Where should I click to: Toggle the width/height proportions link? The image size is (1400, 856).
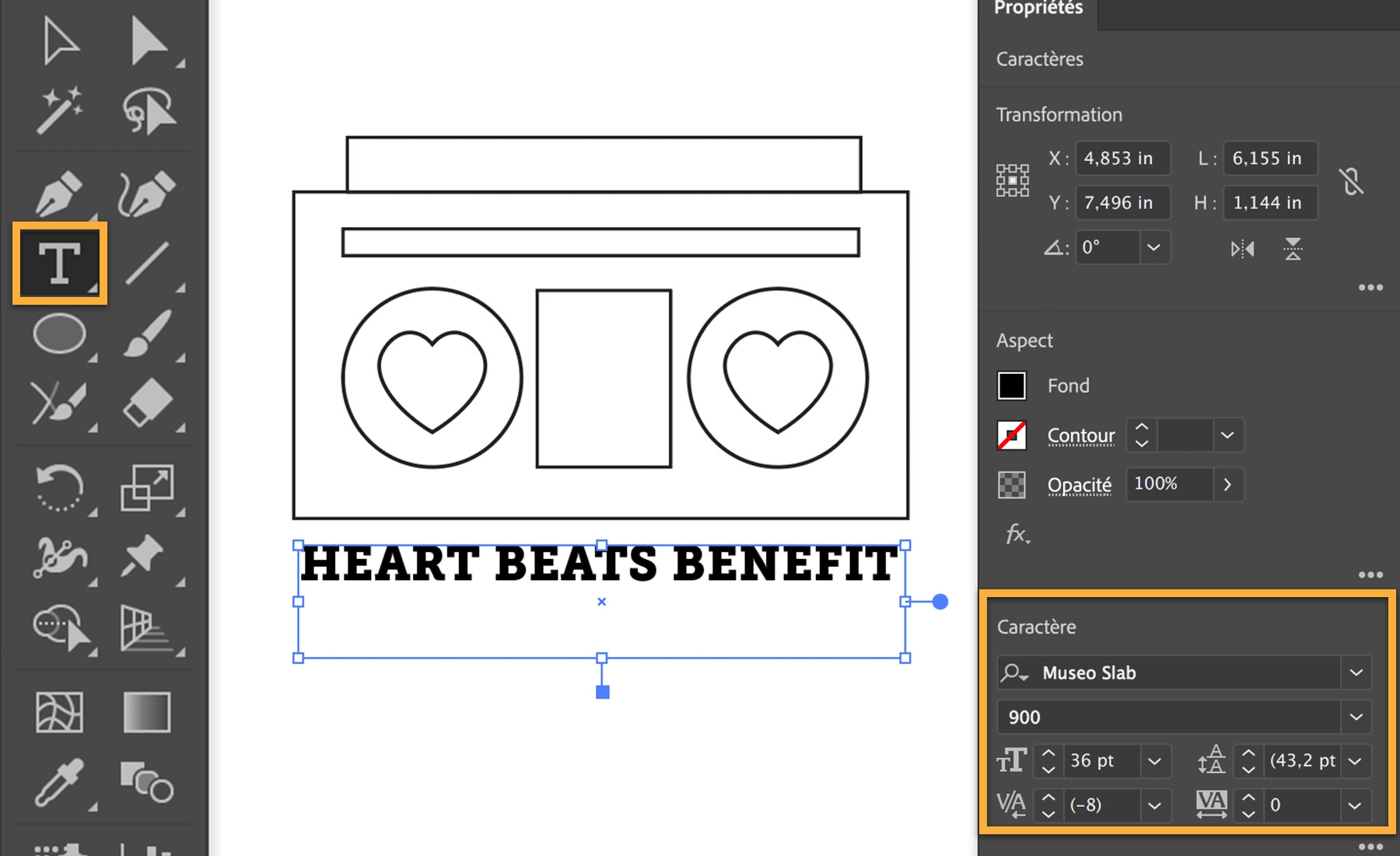[x=1352, y=180]
